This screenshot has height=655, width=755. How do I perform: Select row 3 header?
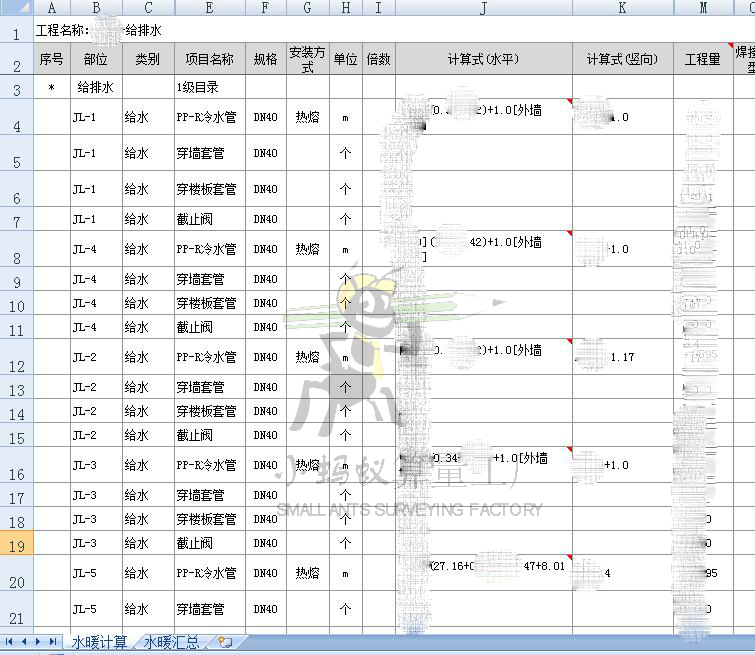tap(17, 88)
